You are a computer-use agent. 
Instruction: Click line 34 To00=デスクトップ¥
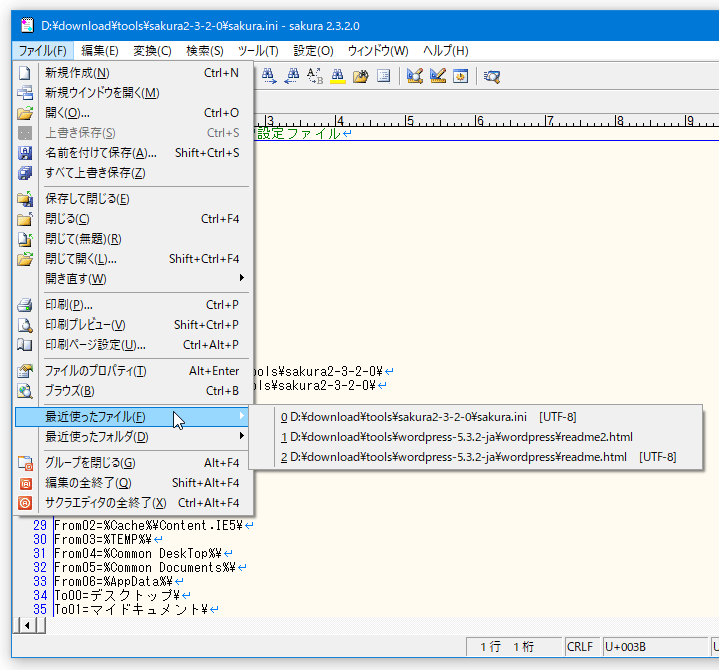[x=117, y=596]
